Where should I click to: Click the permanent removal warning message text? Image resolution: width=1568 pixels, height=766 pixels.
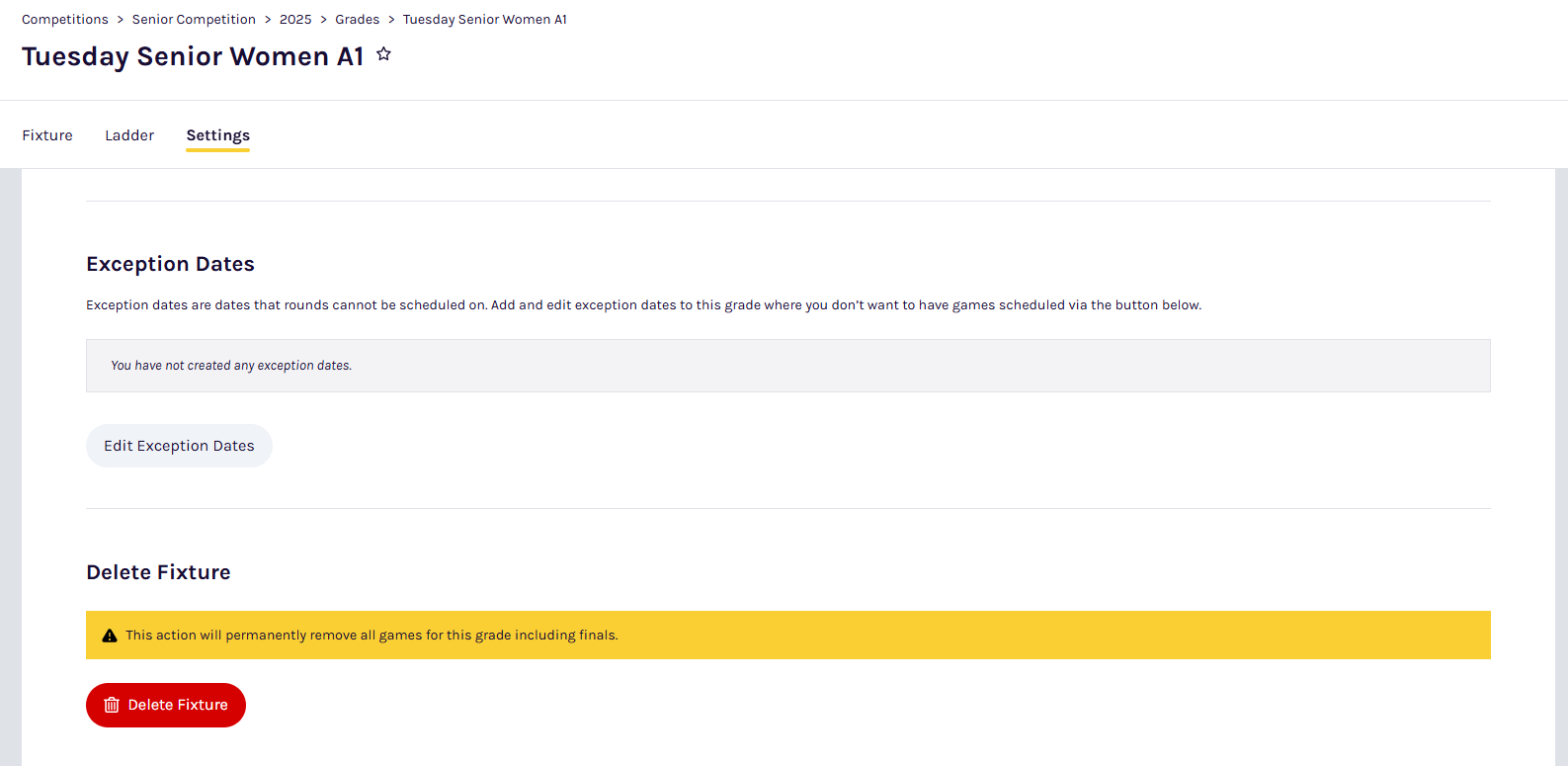click(371, 636)
